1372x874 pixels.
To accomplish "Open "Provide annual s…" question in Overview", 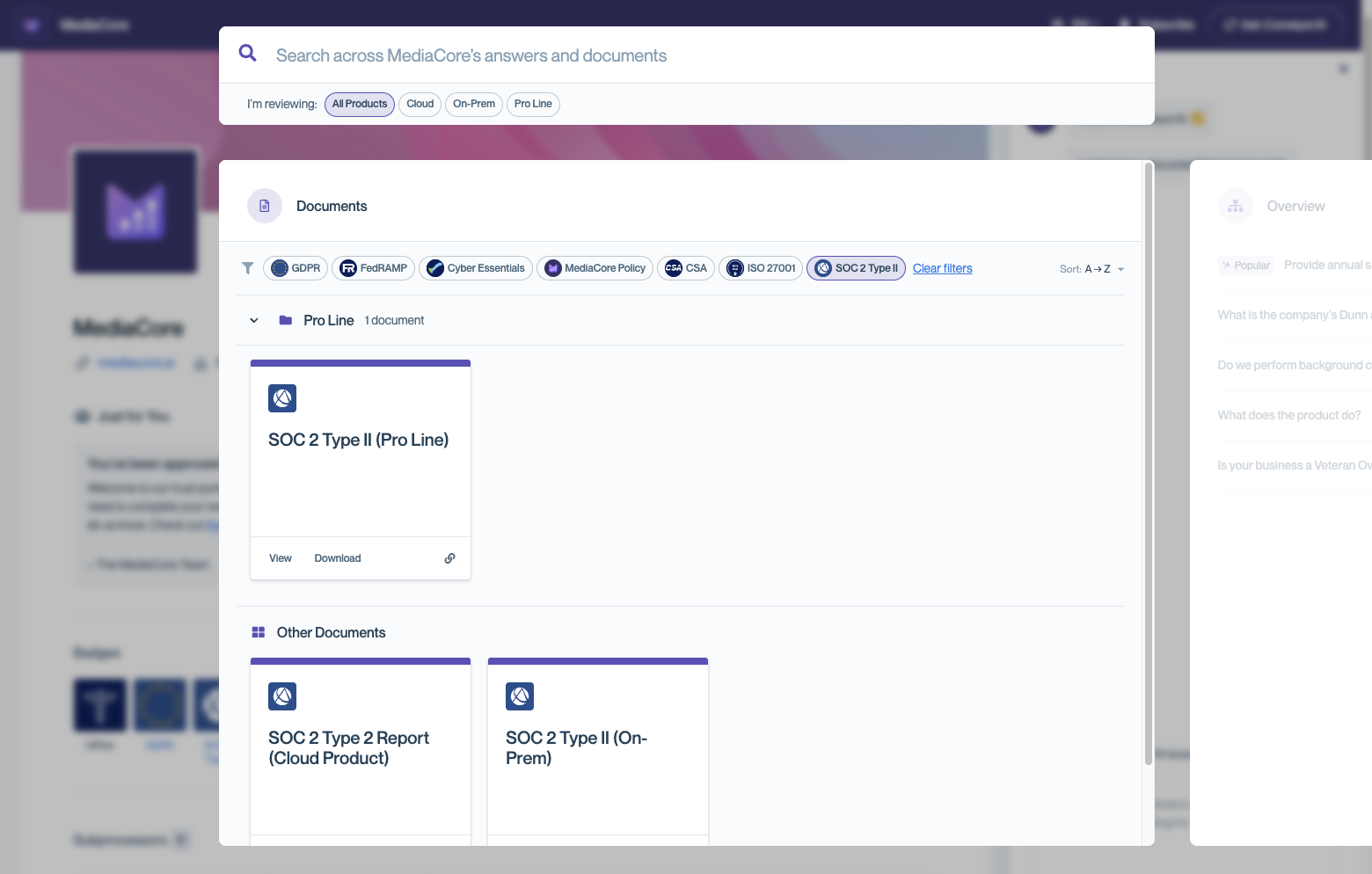I will pos(1327,265).
